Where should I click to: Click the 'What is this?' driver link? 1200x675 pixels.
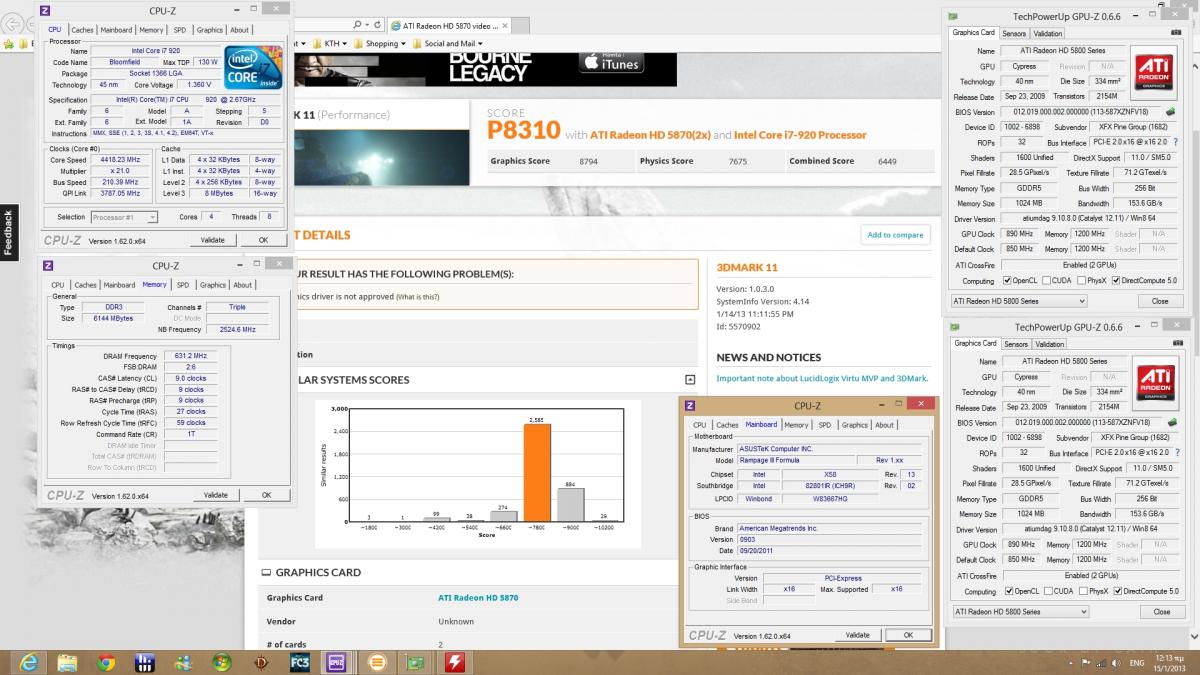[417, 296]
